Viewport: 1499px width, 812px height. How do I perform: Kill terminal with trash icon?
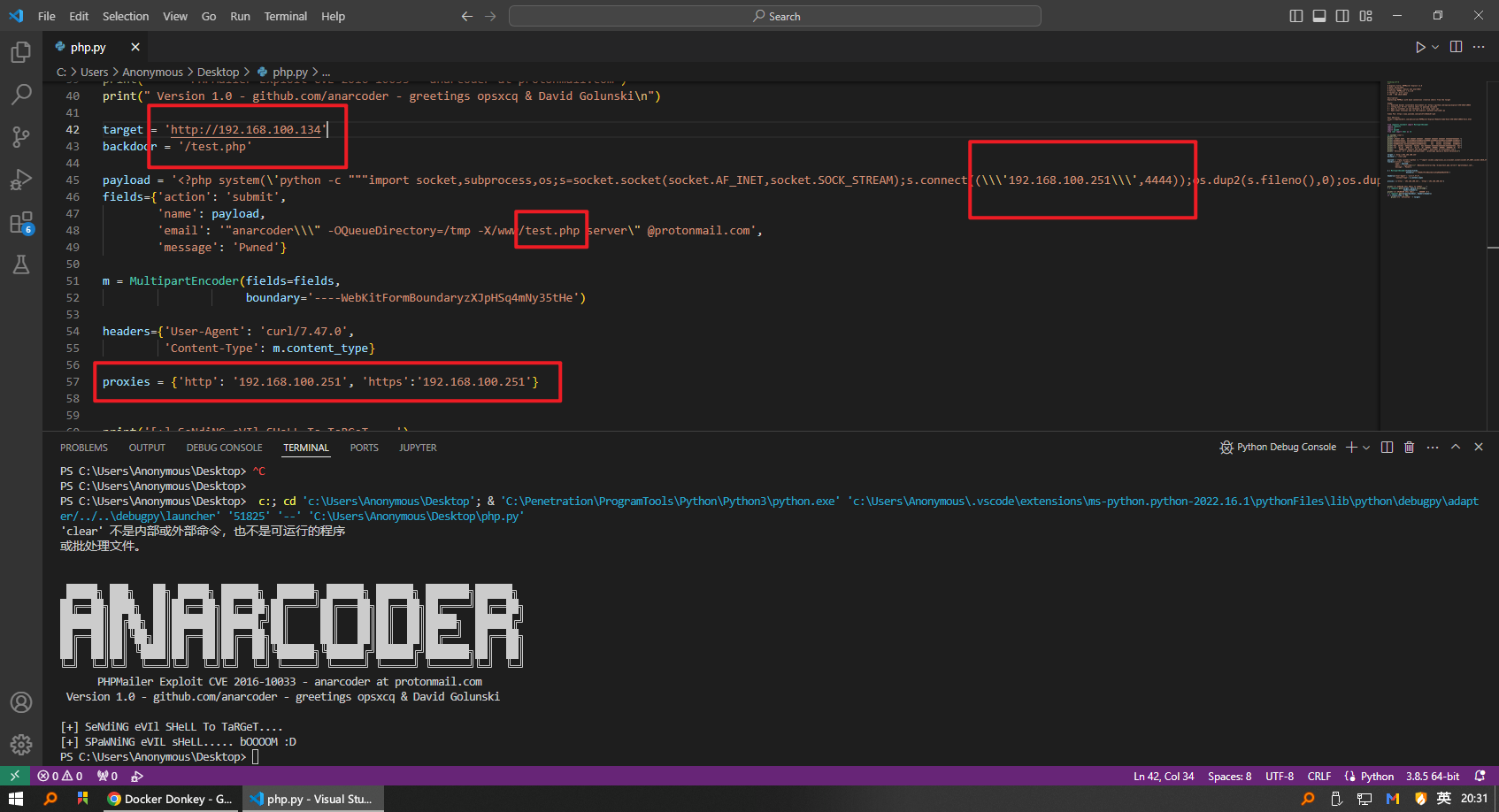1410,447
